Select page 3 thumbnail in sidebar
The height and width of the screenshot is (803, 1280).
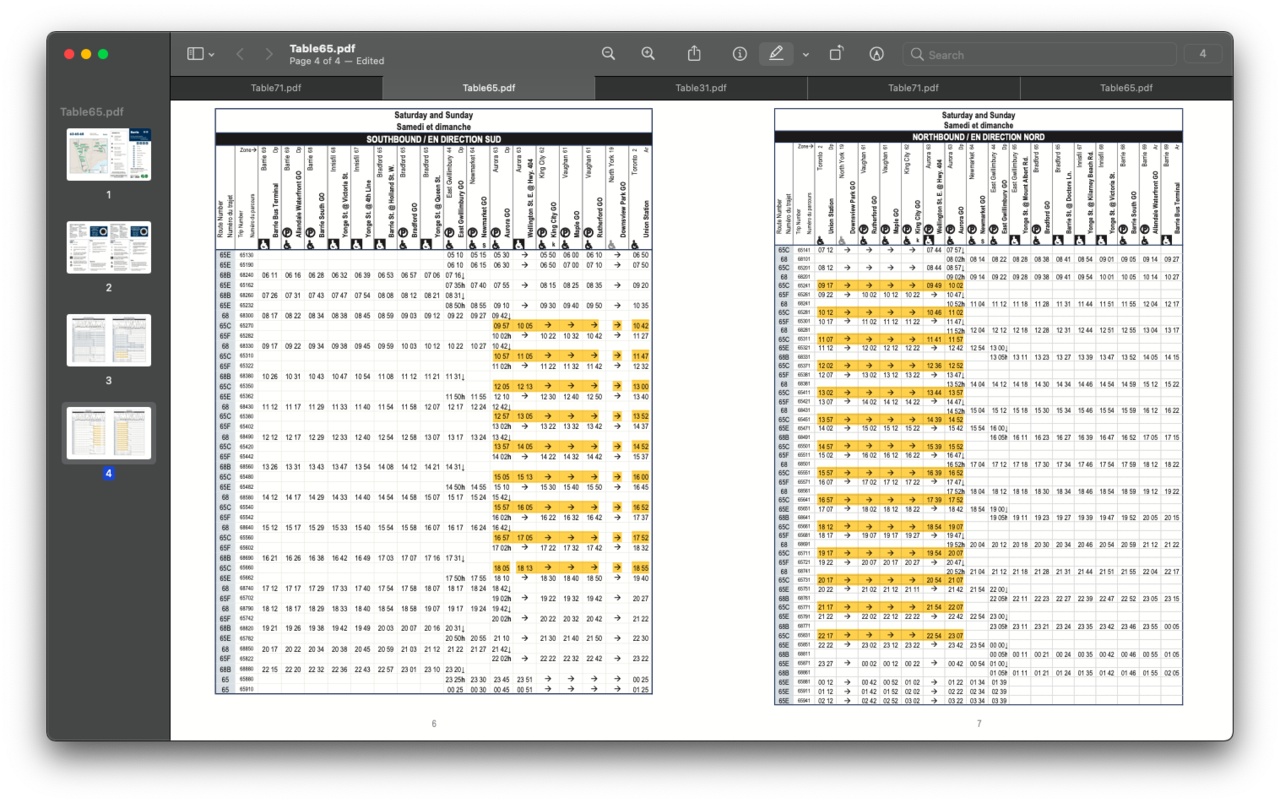(x=109, y=340)
